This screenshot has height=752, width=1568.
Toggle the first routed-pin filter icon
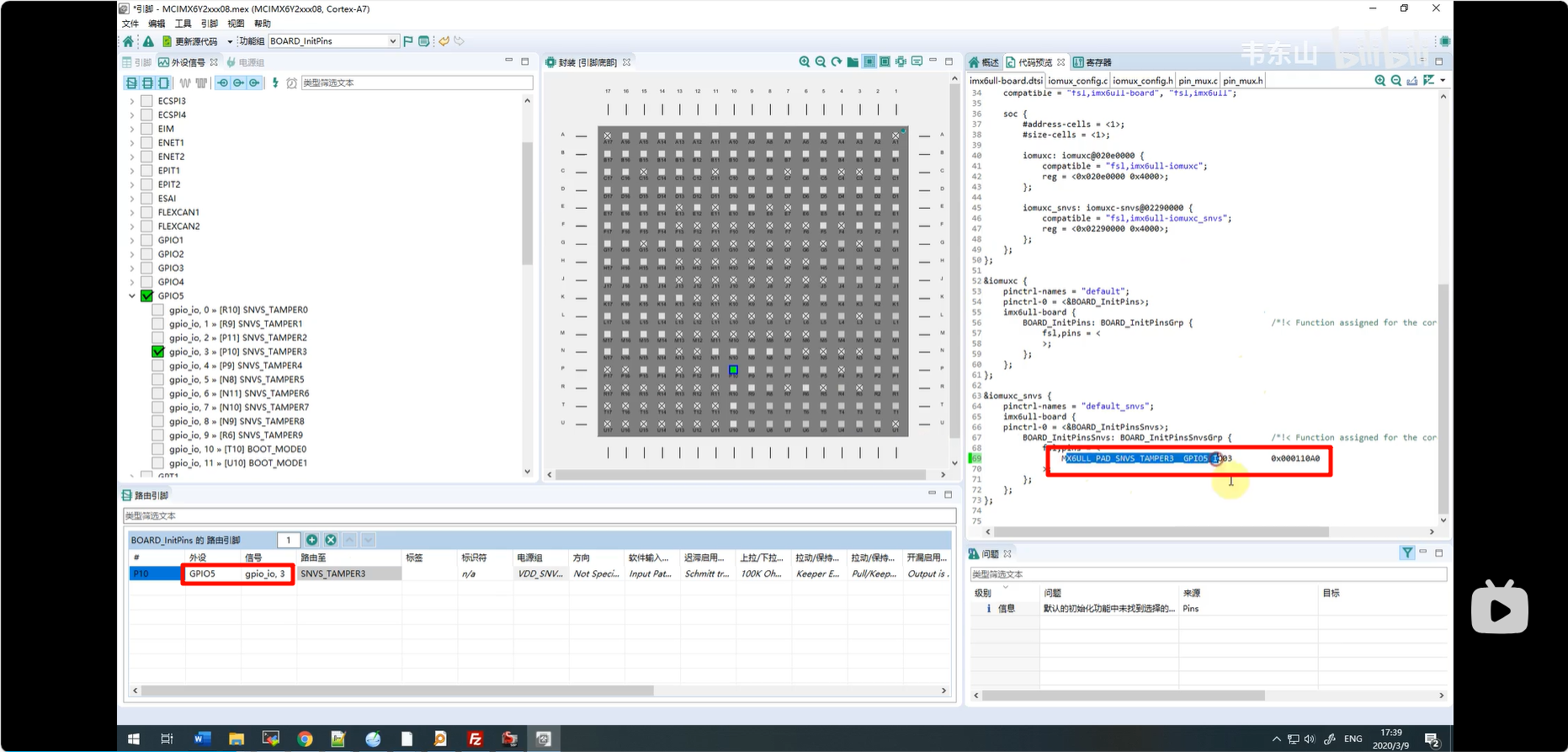point(222,83)
